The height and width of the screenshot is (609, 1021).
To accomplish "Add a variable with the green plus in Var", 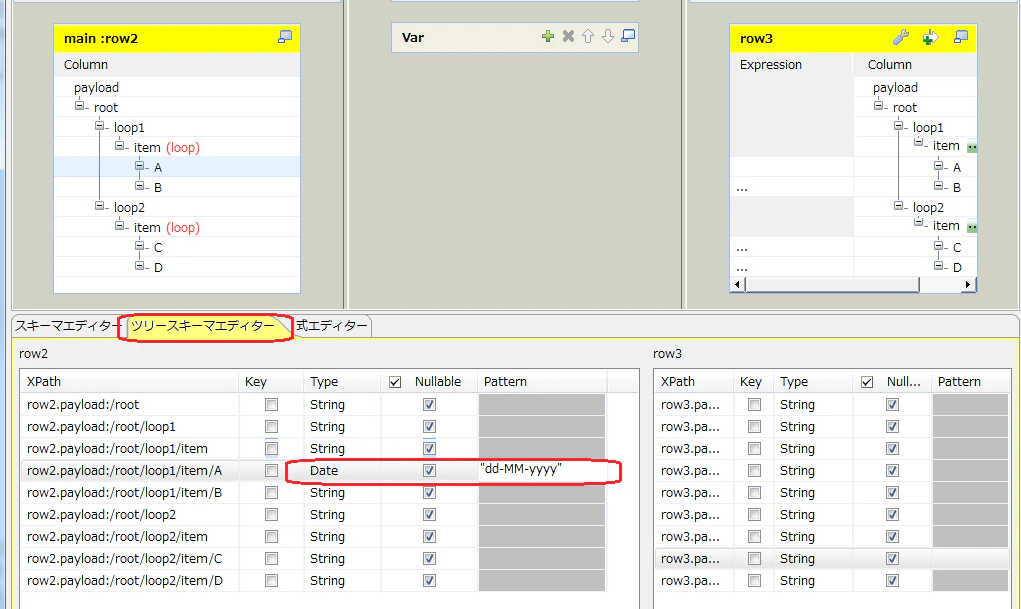I will point(548,36).
